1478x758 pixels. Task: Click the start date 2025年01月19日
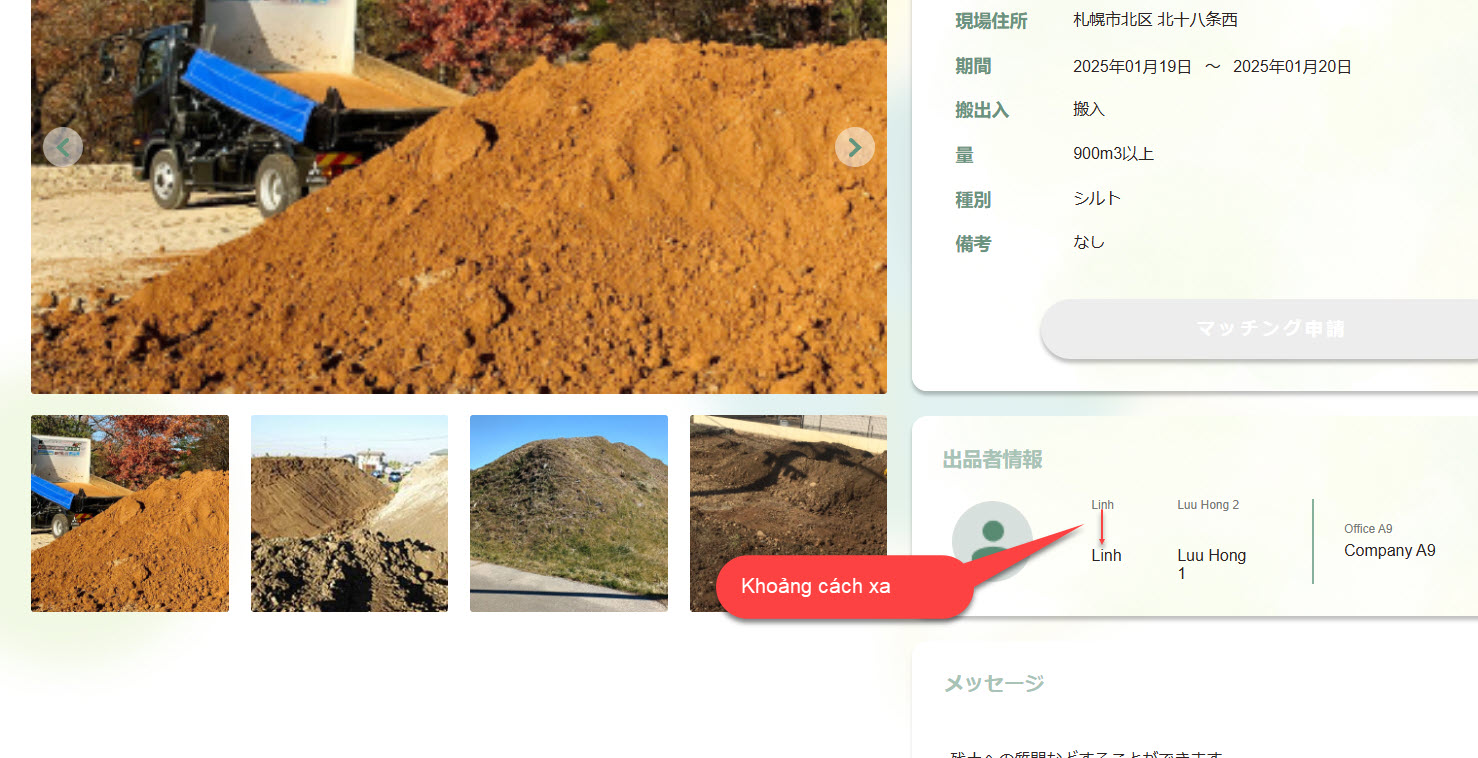tap(1132, 67)
